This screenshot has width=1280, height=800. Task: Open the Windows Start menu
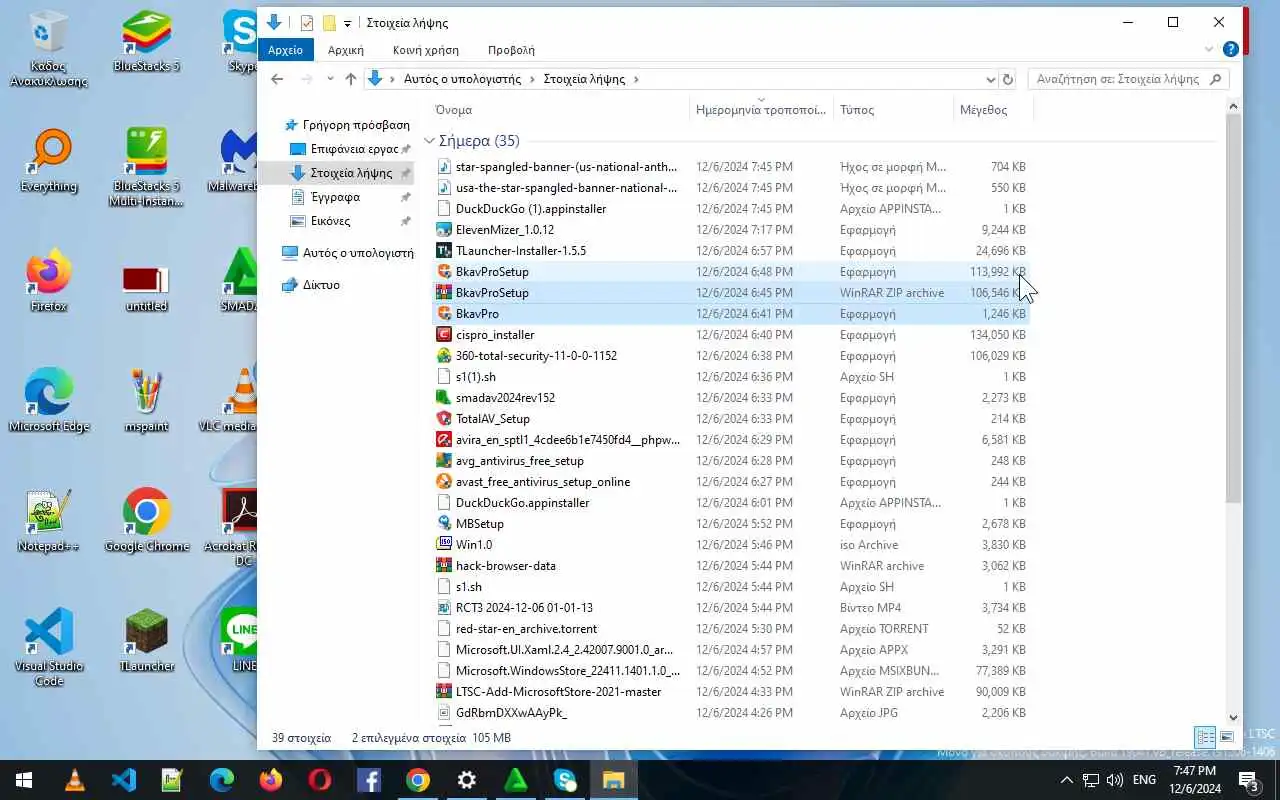point(24,780)
